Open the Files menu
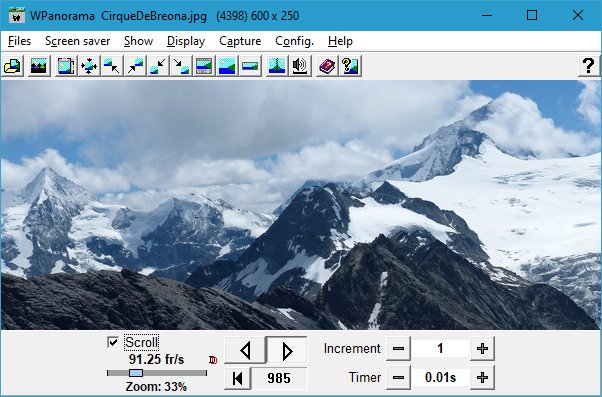 tap(19, 41)
